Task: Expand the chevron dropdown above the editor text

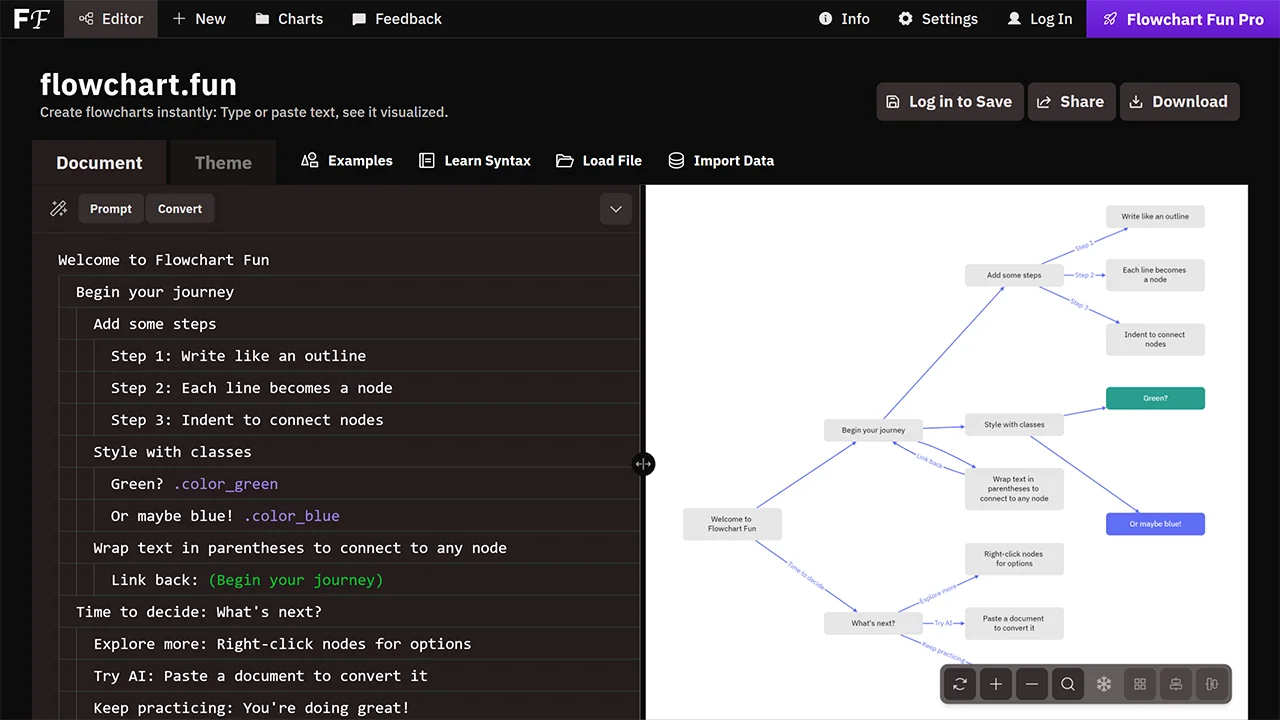Action: pyautogui.click(x=615, y=208)
